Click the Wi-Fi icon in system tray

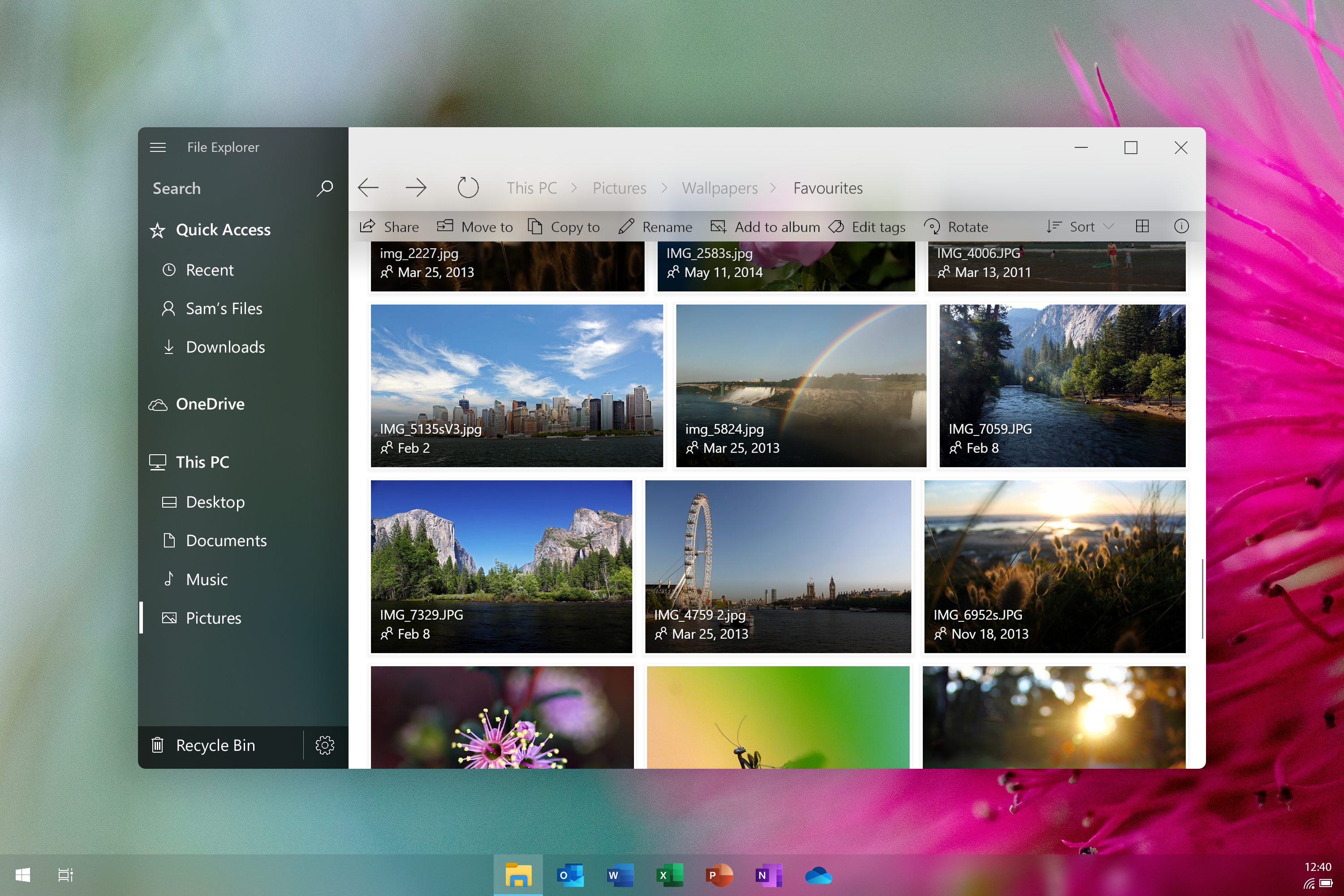point(1309,883)
